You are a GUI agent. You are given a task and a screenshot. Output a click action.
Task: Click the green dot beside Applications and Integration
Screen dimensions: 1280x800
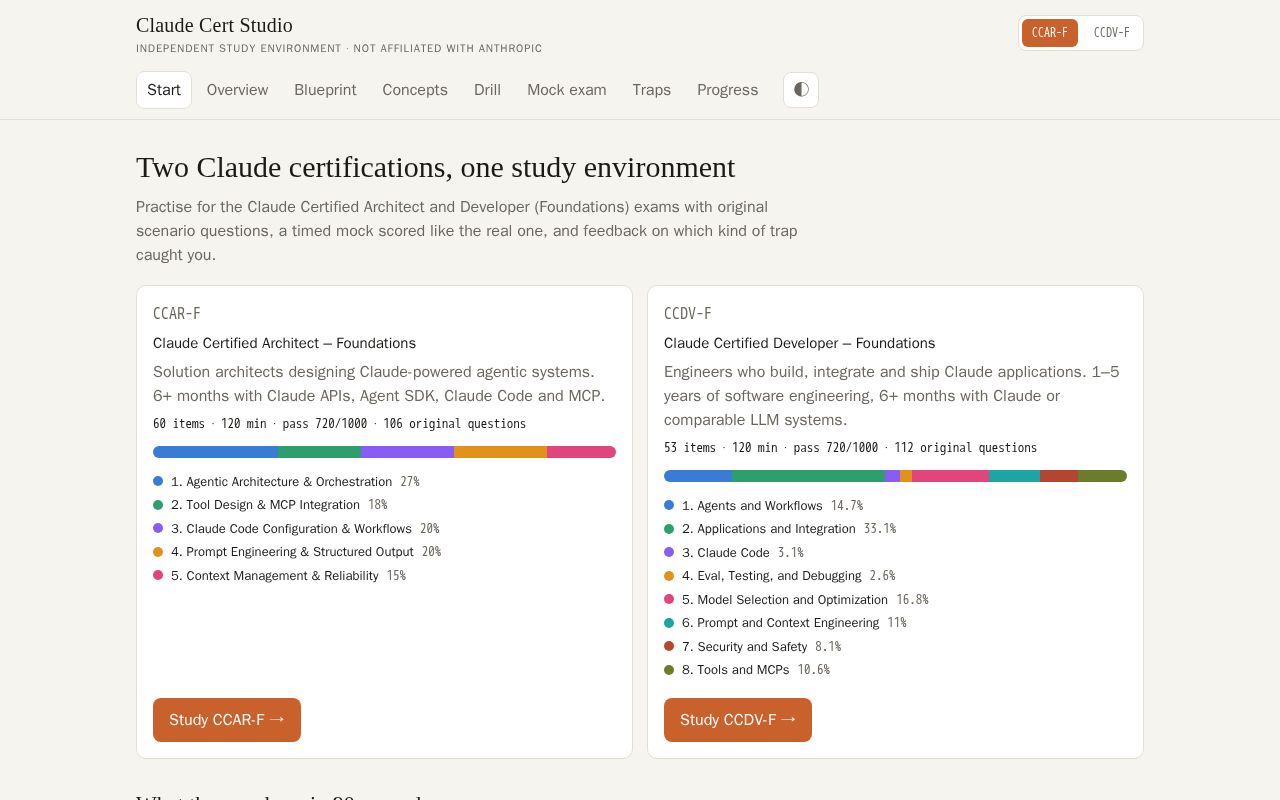pos(669,529)
